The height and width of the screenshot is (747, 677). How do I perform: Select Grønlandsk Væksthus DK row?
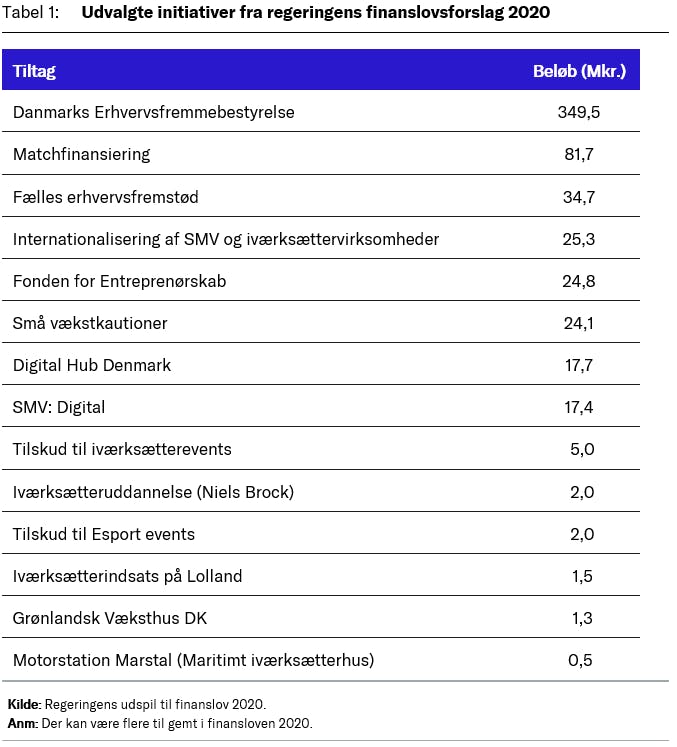pos(109,618)
